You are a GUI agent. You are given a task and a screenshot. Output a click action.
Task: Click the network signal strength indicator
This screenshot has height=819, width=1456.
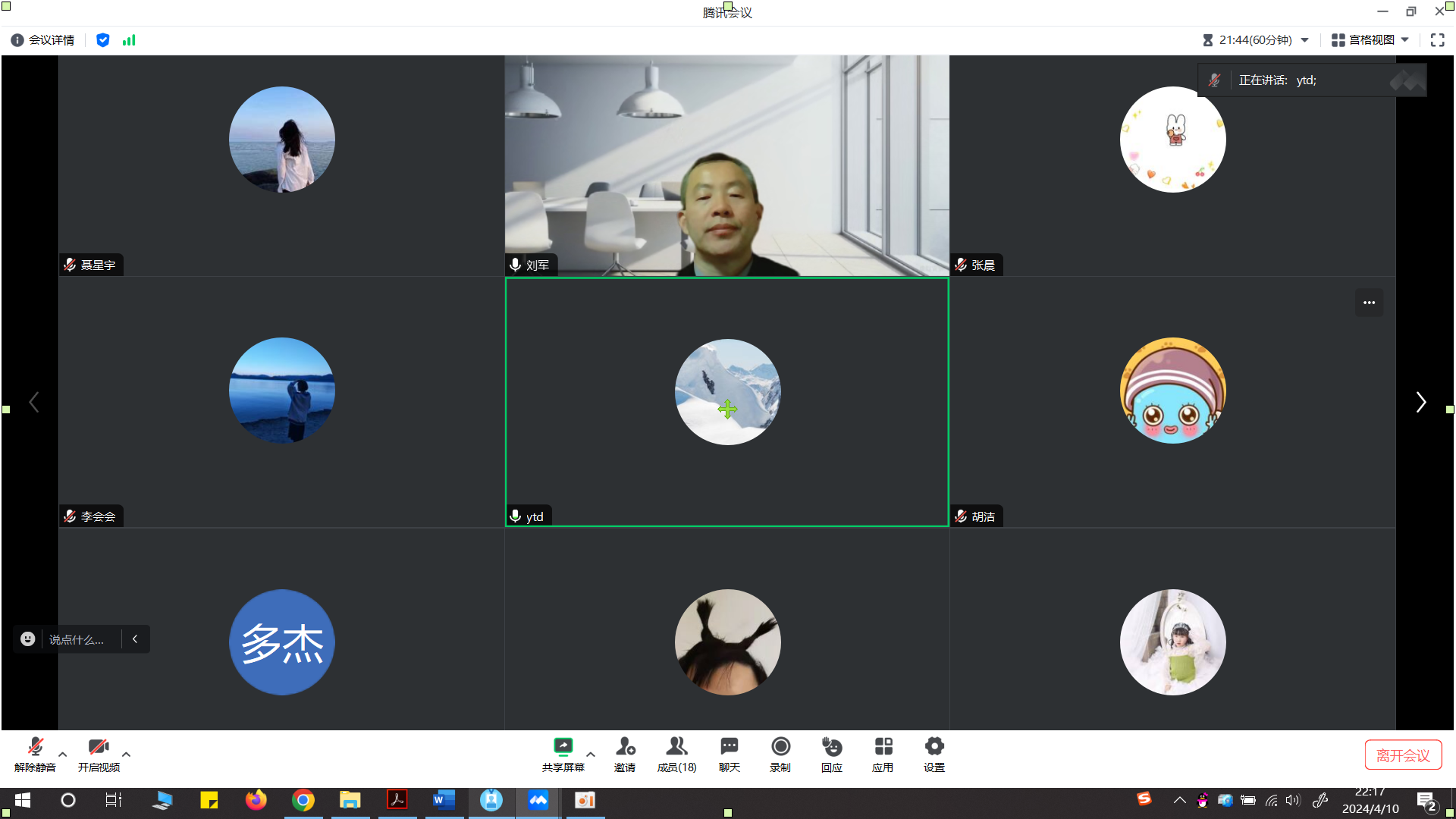tap(129, 40)
